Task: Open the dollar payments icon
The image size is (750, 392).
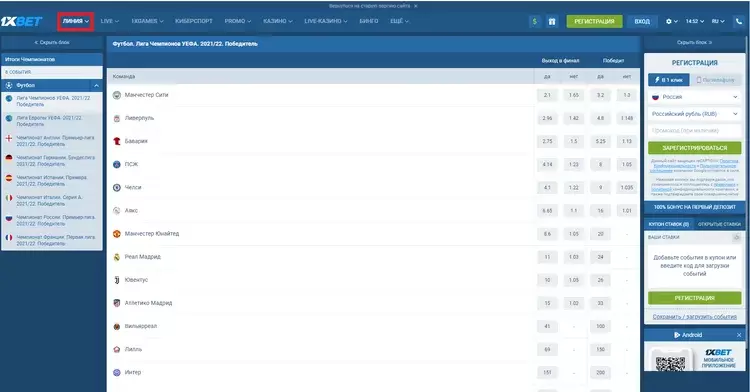Action: click(x=535, y=22)
